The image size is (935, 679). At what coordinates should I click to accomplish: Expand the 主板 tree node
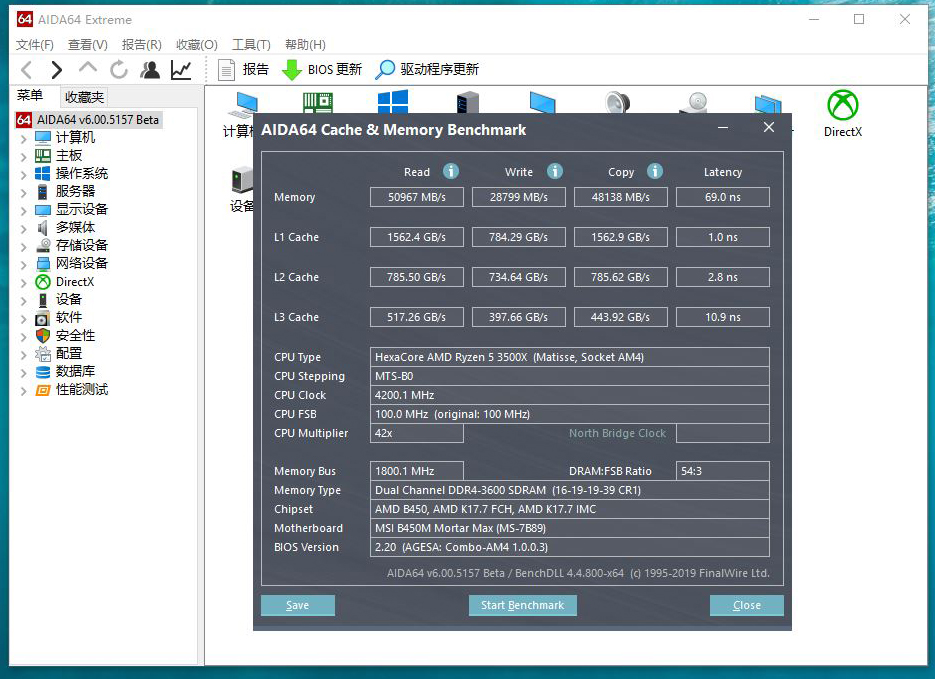click(x=24, y=156)
